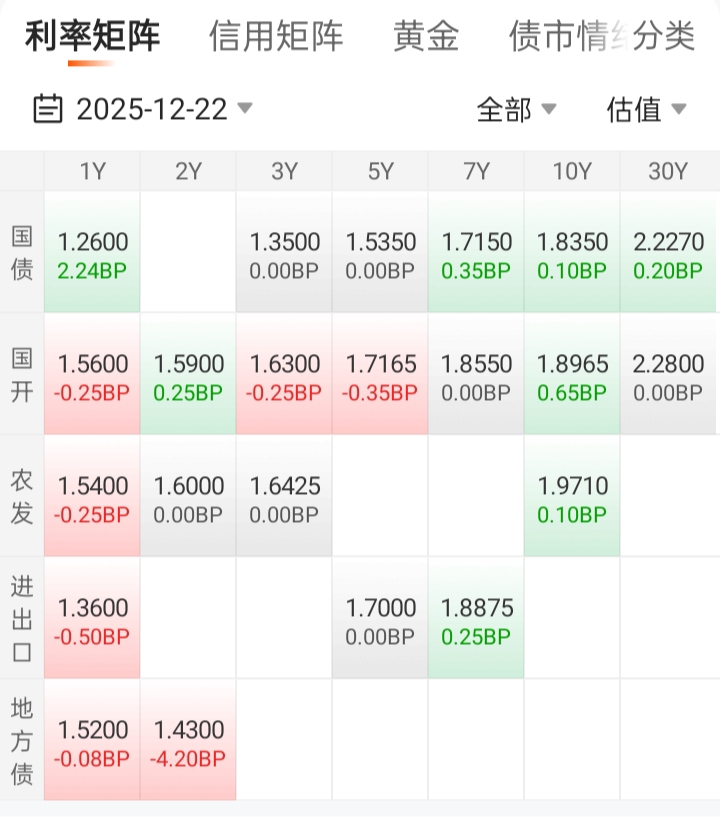Tap 地方债 2Y cell showing 1.4300
Image resolution: width=720 pixels, height=826 pixels.
click(x=188, y=740)
